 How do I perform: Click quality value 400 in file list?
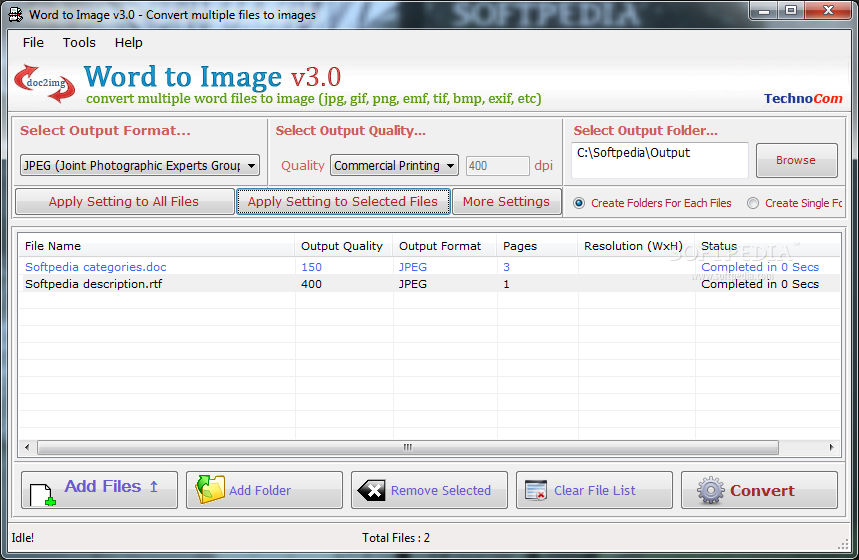coord(311,284)
